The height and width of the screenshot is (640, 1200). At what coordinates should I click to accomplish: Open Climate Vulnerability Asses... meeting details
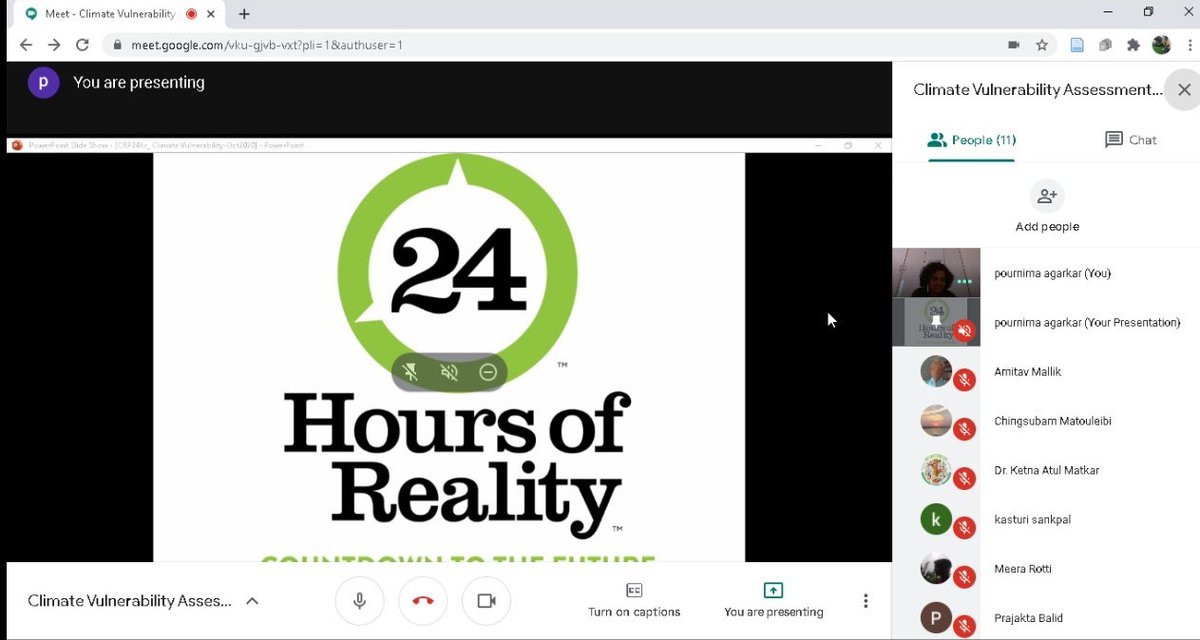point(129,601)
